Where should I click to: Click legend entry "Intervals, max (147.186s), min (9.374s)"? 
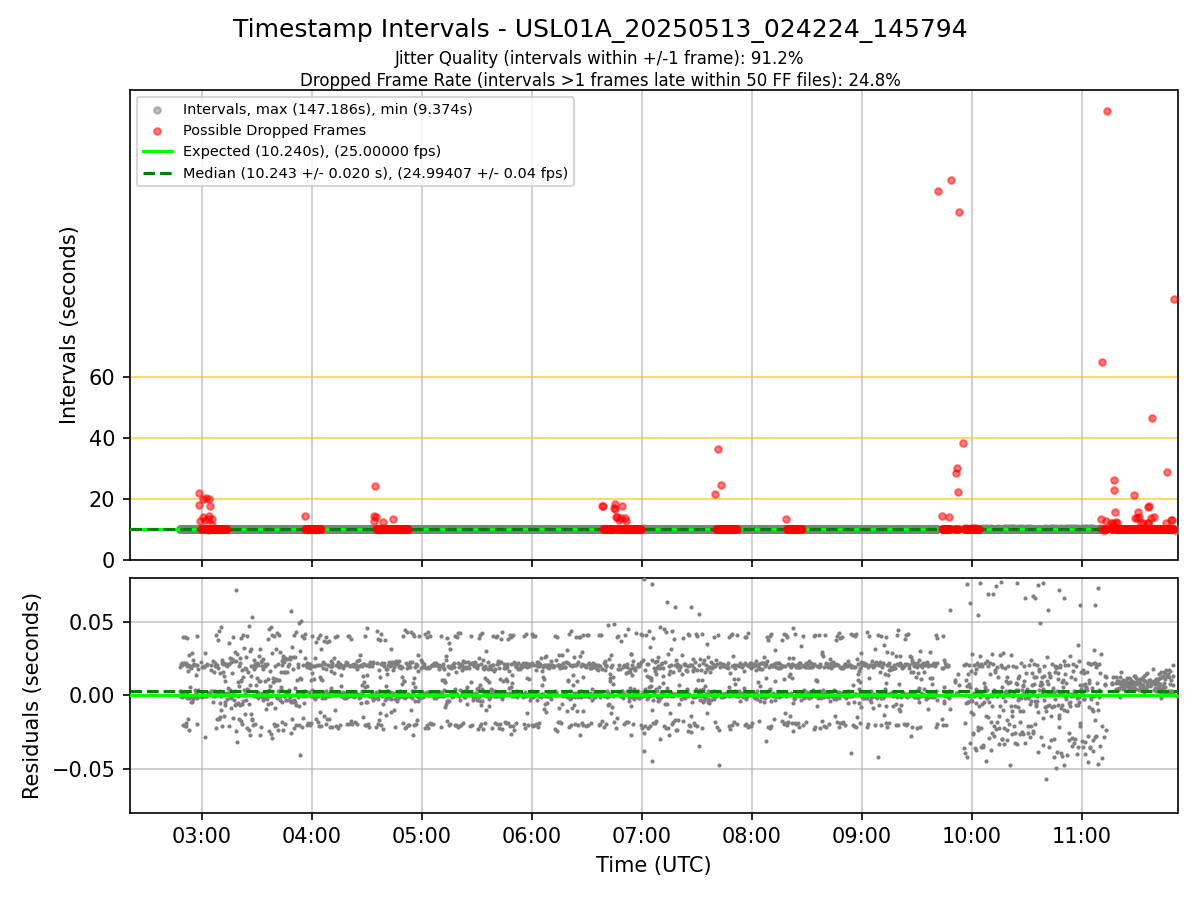pos(328,108)
